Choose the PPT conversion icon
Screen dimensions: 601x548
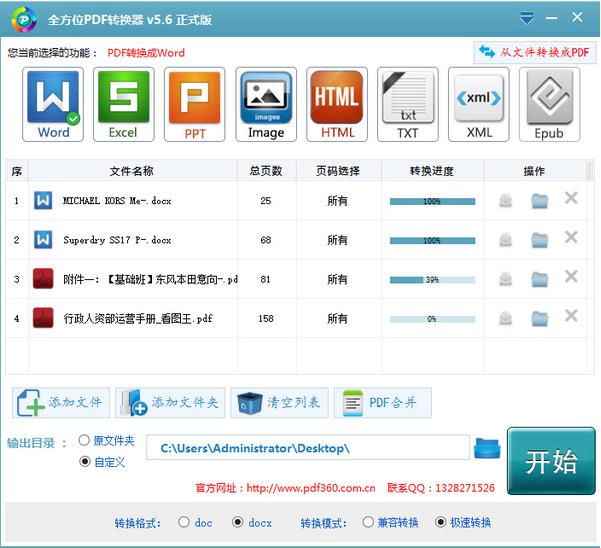[x=194, y=105]
